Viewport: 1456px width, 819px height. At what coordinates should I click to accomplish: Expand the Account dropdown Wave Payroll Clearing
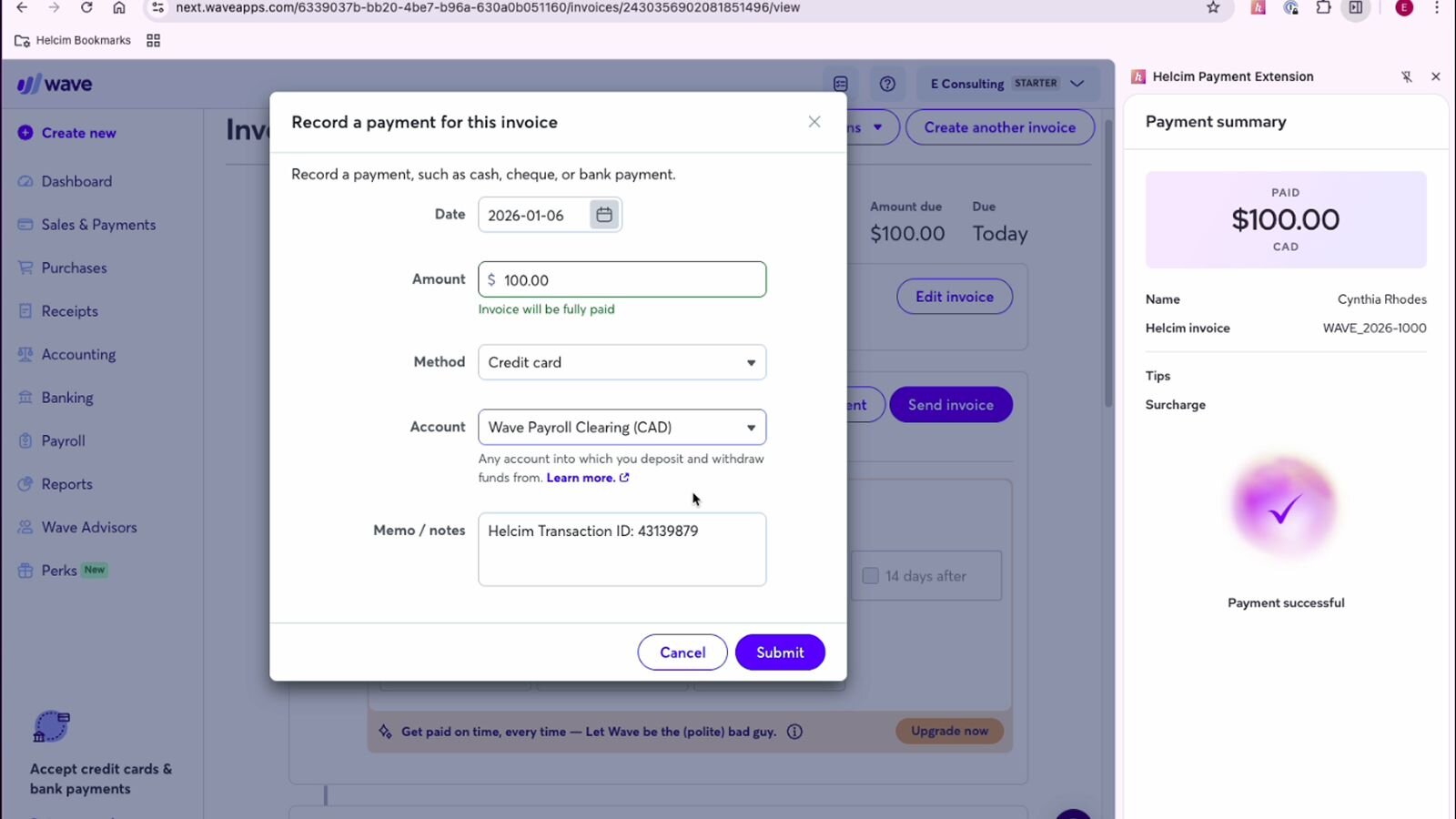point(622,427)
